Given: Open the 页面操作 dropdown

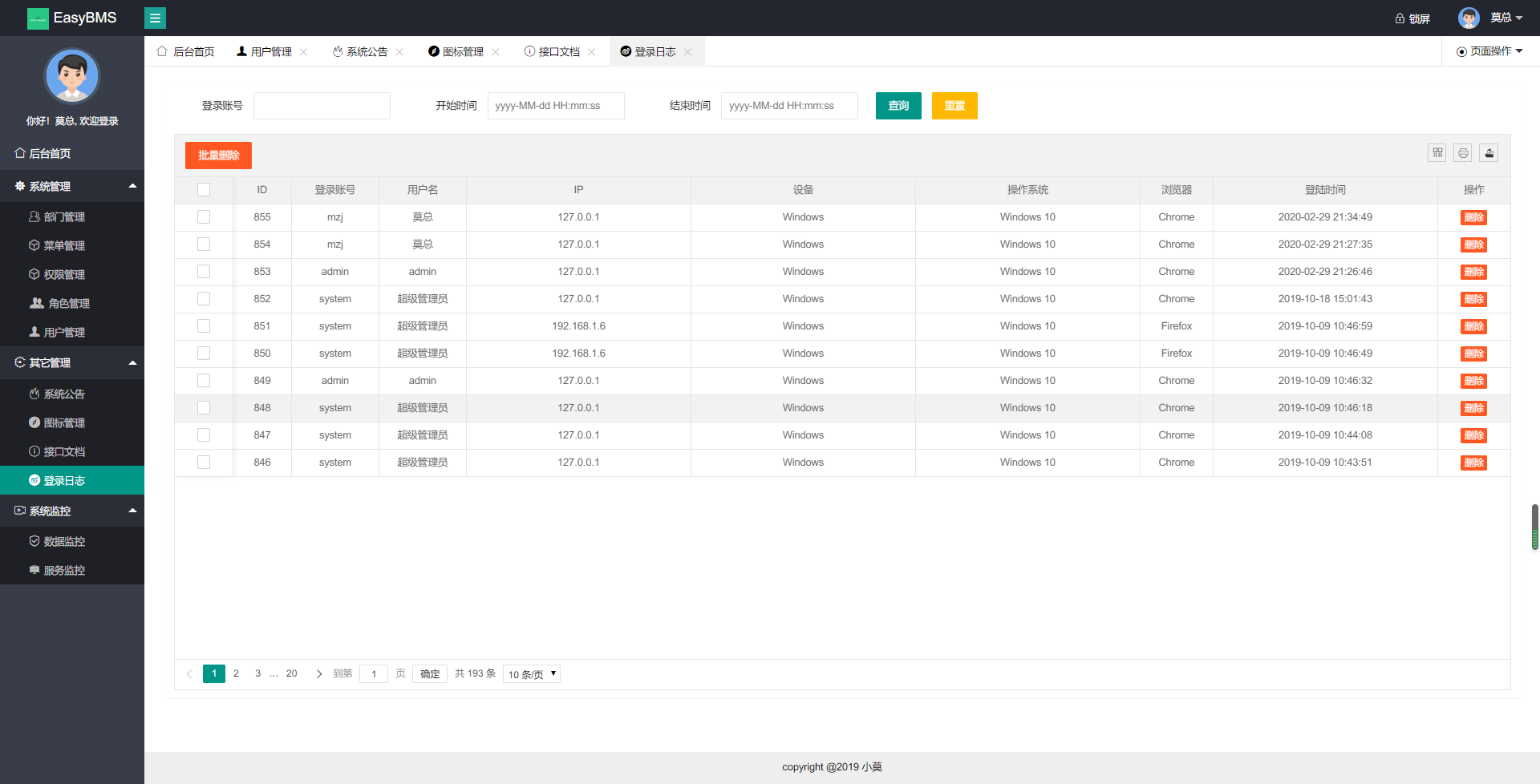Looking at the screenshot, I should pos(1489,51).
